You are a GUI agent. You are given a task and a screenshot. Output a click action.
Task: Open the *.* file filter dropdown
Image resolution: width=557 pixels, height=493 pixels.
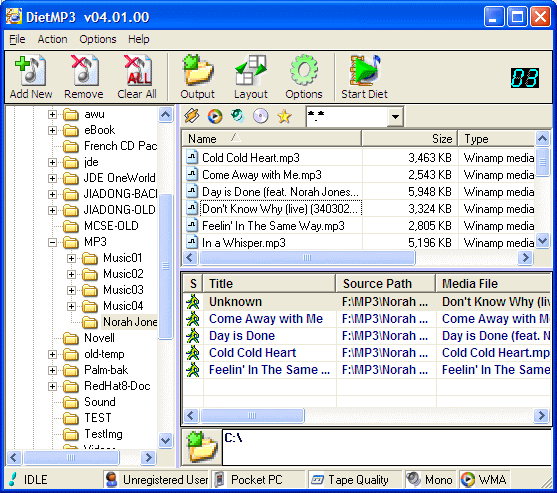[395, 116]
